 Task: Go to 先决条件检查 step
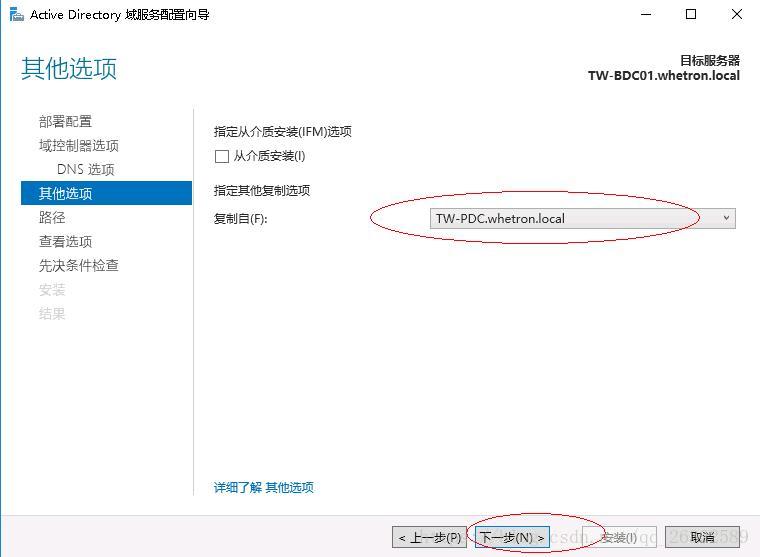coord(79,265)
